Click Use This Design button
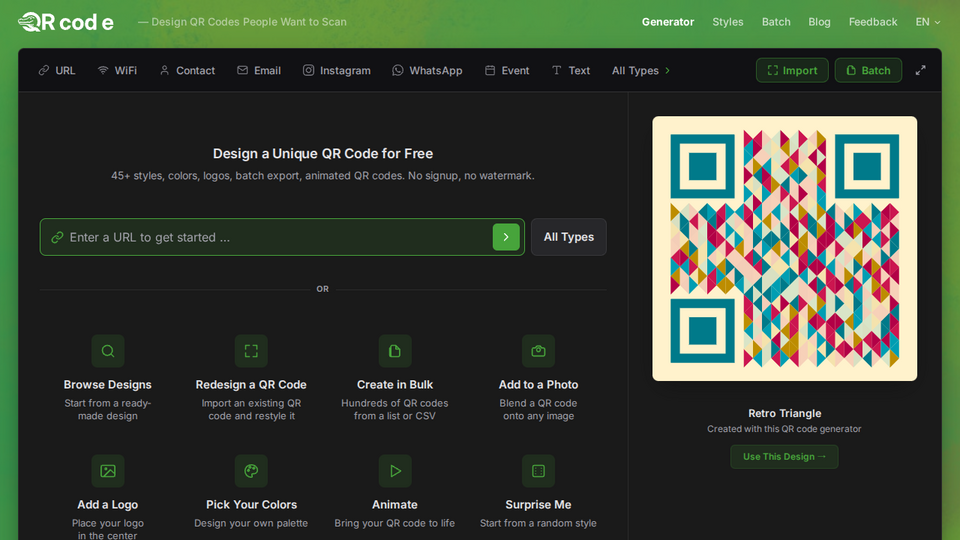960x540 pixels. (x=784, y=457)
